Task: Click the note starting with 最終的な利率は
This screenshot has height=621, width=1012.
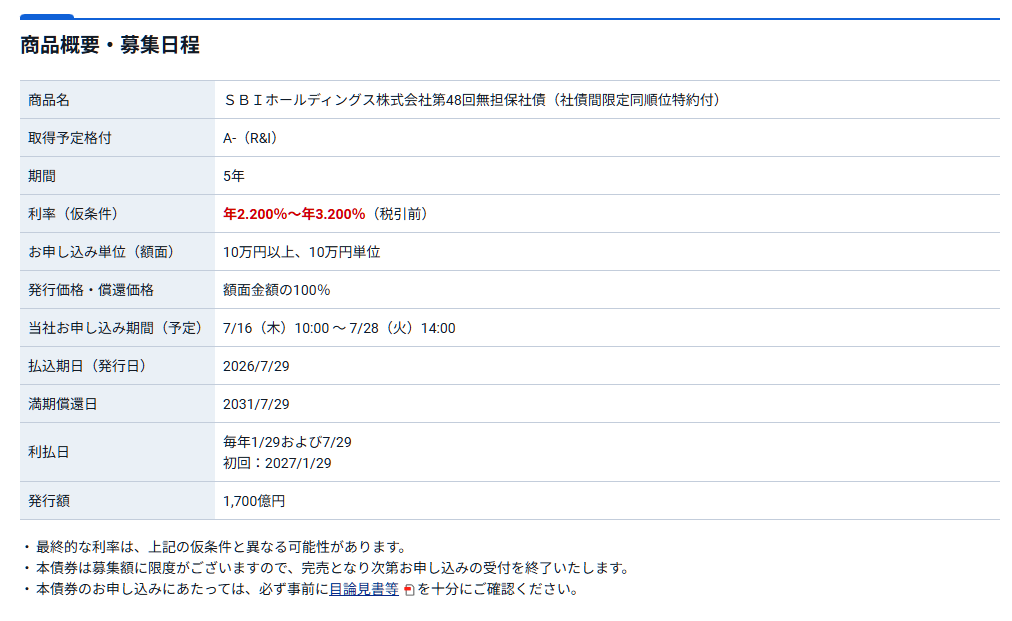Action: 216,547
